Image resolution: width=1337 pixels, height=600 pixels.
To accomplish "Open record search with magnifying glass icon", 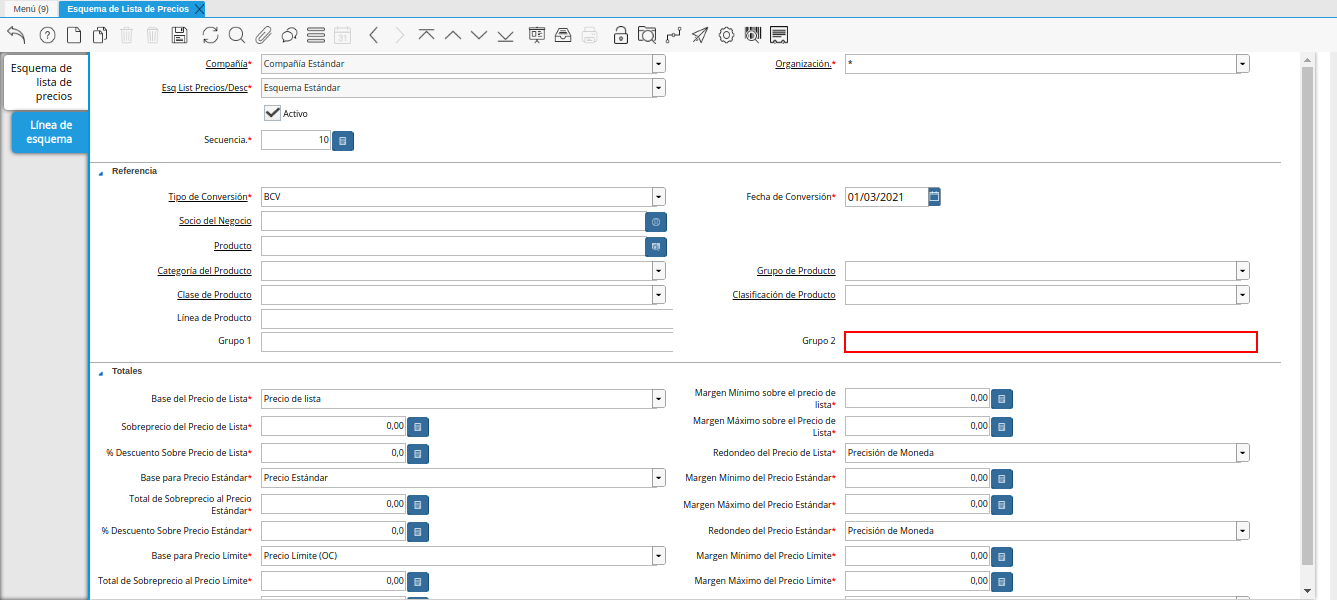I will coord(237,35).
